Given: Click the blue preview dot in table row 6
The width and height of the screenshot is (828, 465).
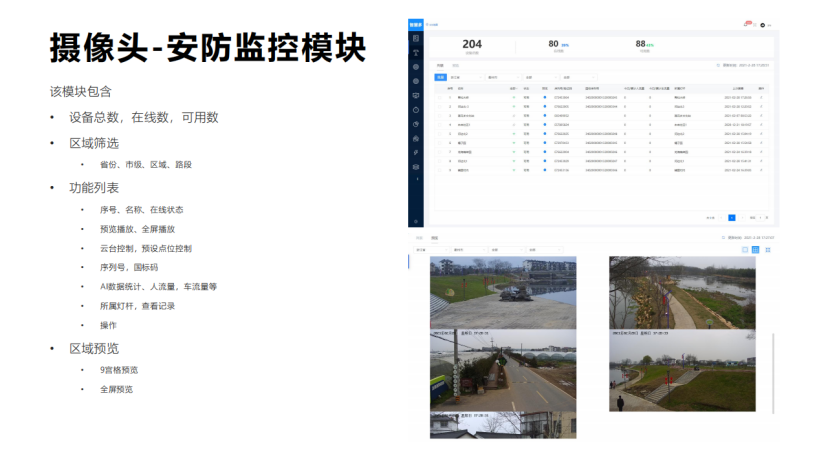Looking at the screenshot, I should [544, 143].
